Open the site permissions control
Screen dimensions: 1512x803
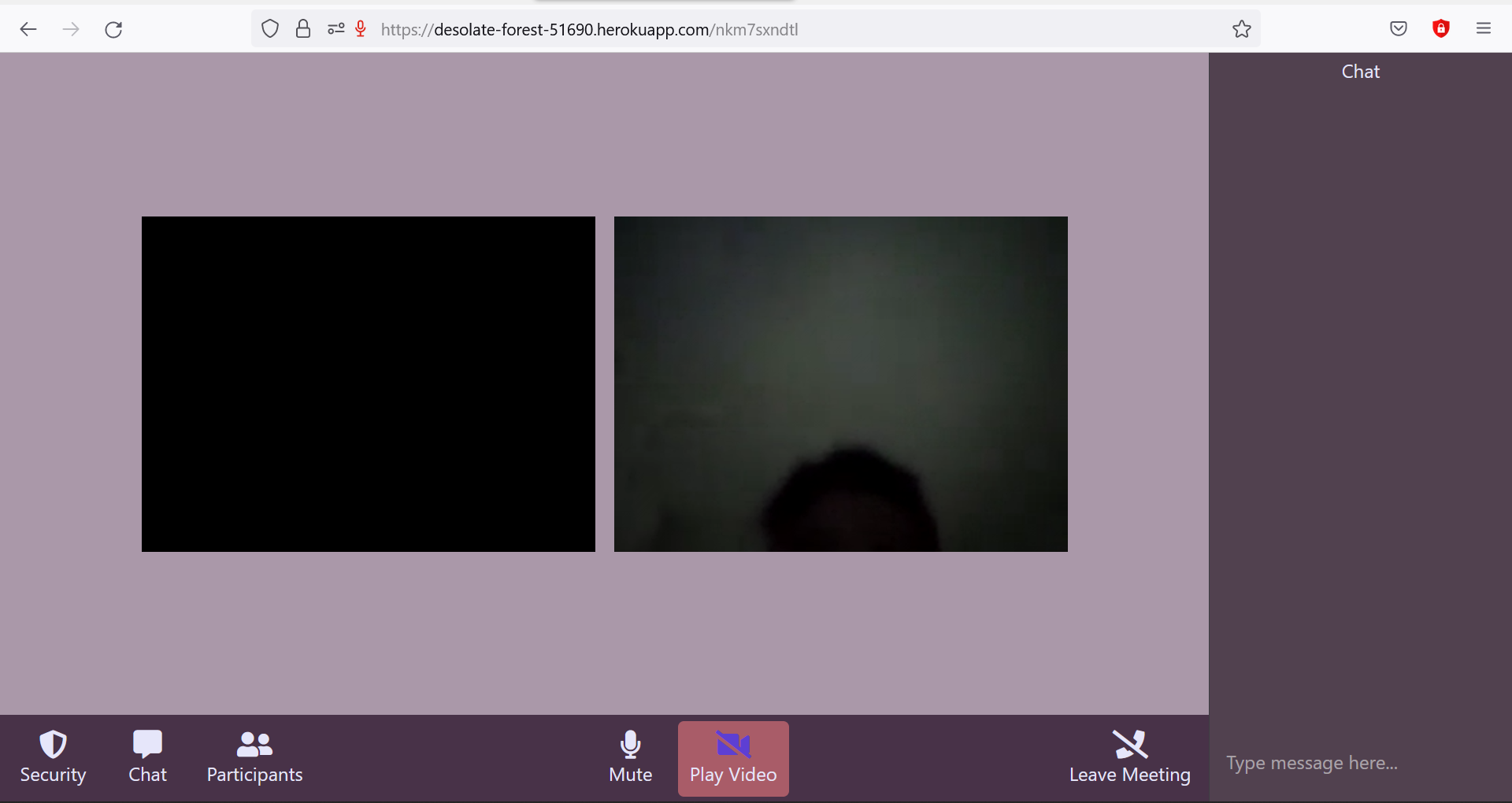(335, 29)
